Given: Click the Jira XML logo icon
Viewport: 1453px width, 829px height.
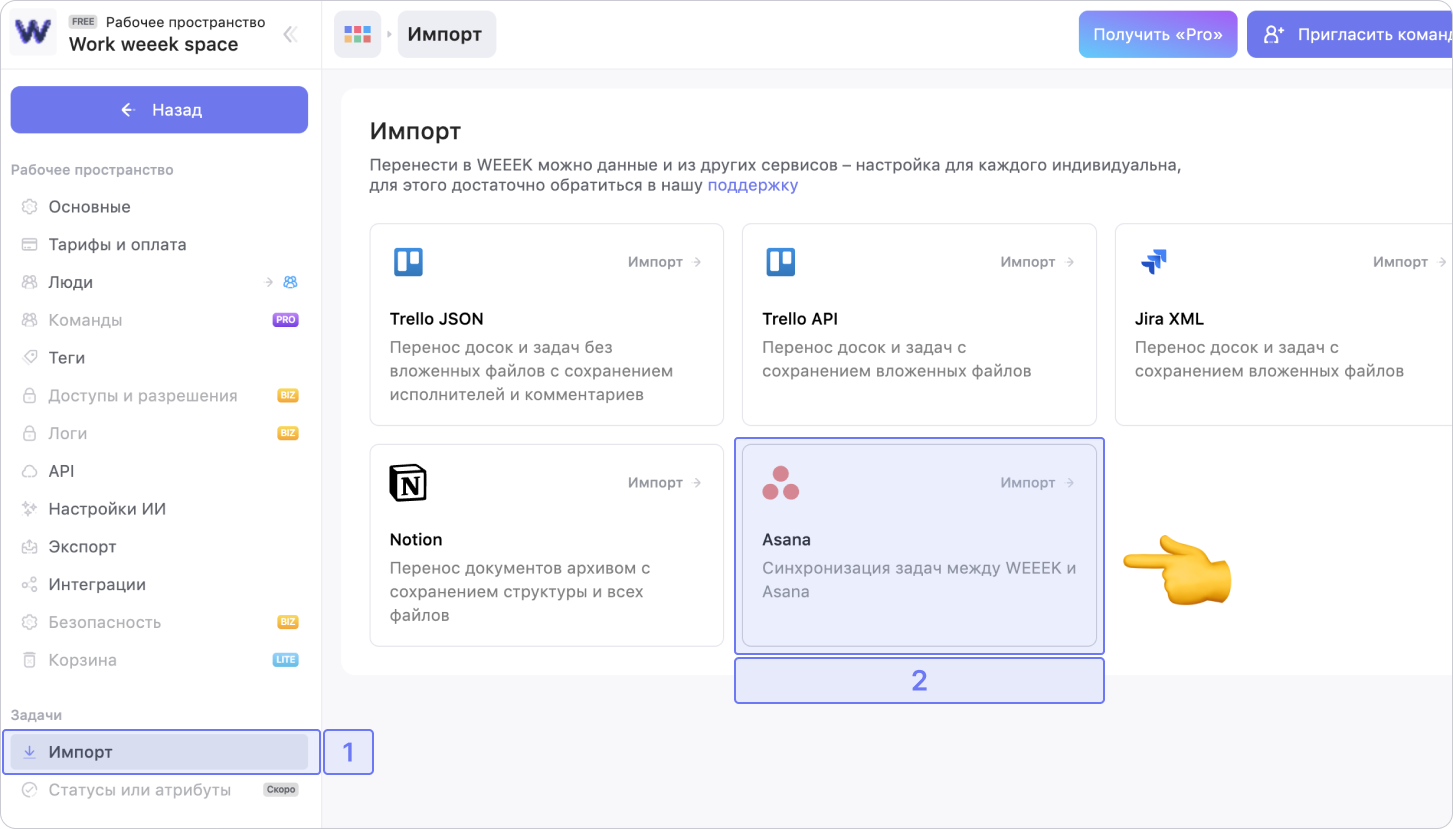Looking at the screenshot, I should coord(1153,262).
